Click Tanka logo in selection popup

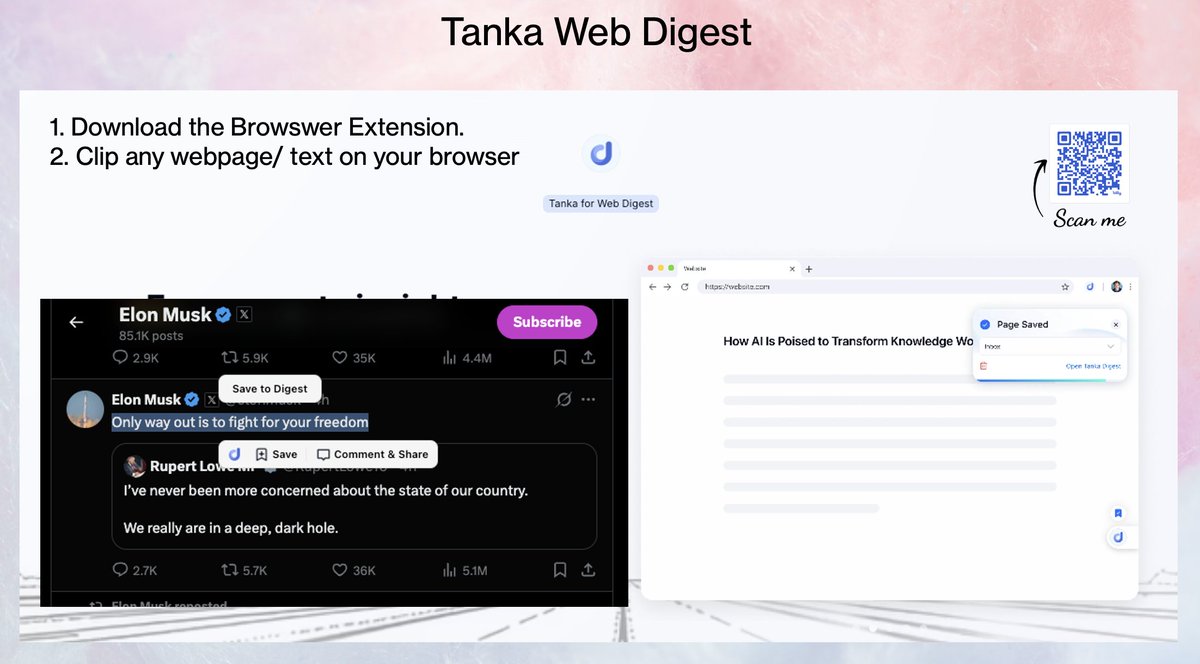point(234,454)
